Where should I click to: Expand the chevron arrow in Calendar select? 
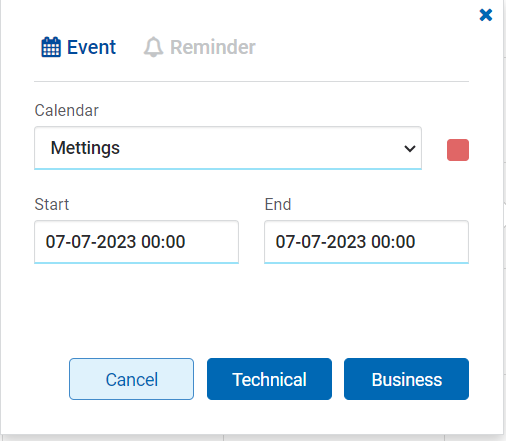[x=410, y=148]
